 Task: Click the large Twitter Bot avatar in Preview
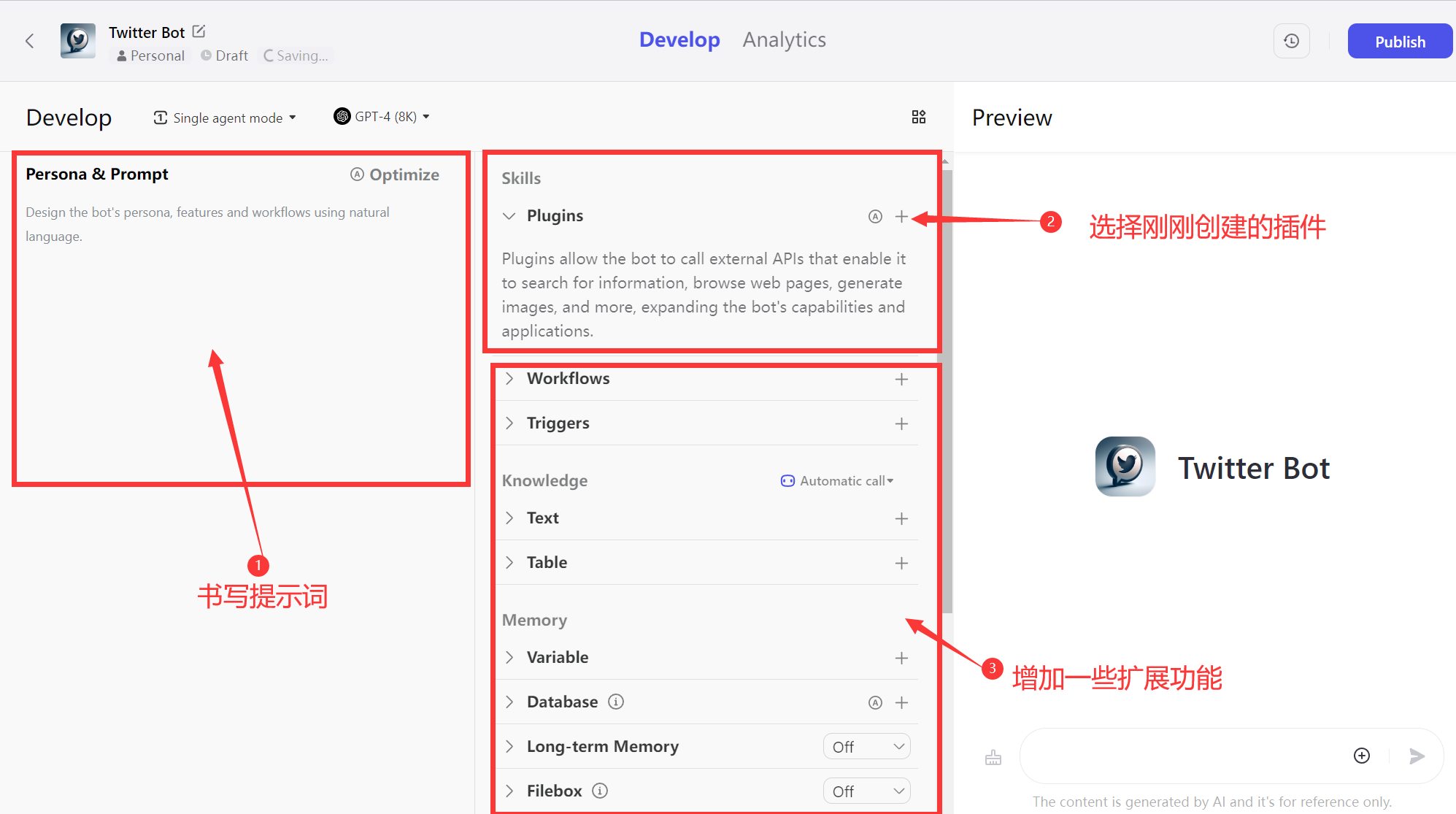pos(1125,466)
